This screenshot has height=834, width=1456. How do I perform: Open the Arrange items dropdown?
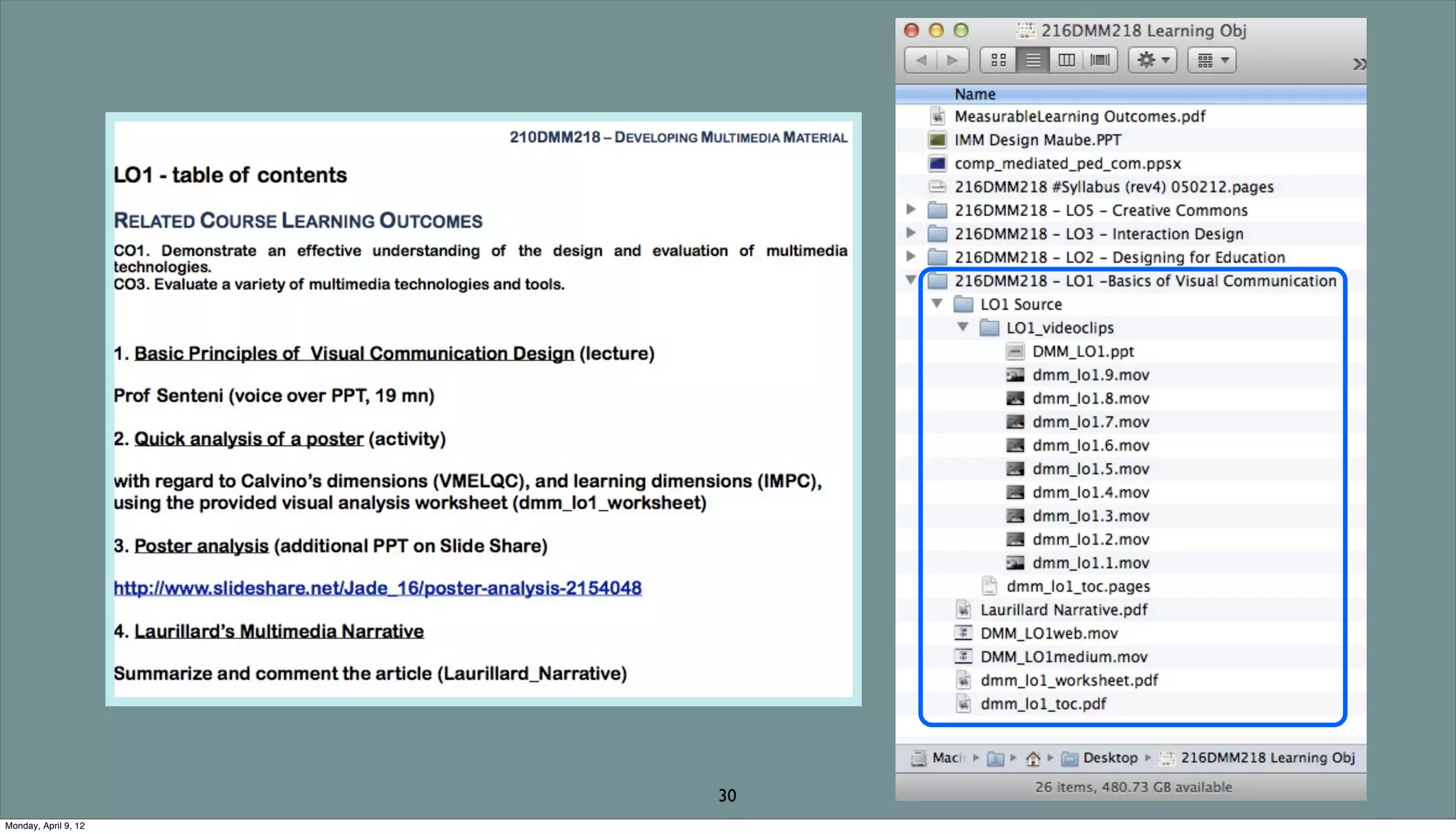tap(1212, 60)
